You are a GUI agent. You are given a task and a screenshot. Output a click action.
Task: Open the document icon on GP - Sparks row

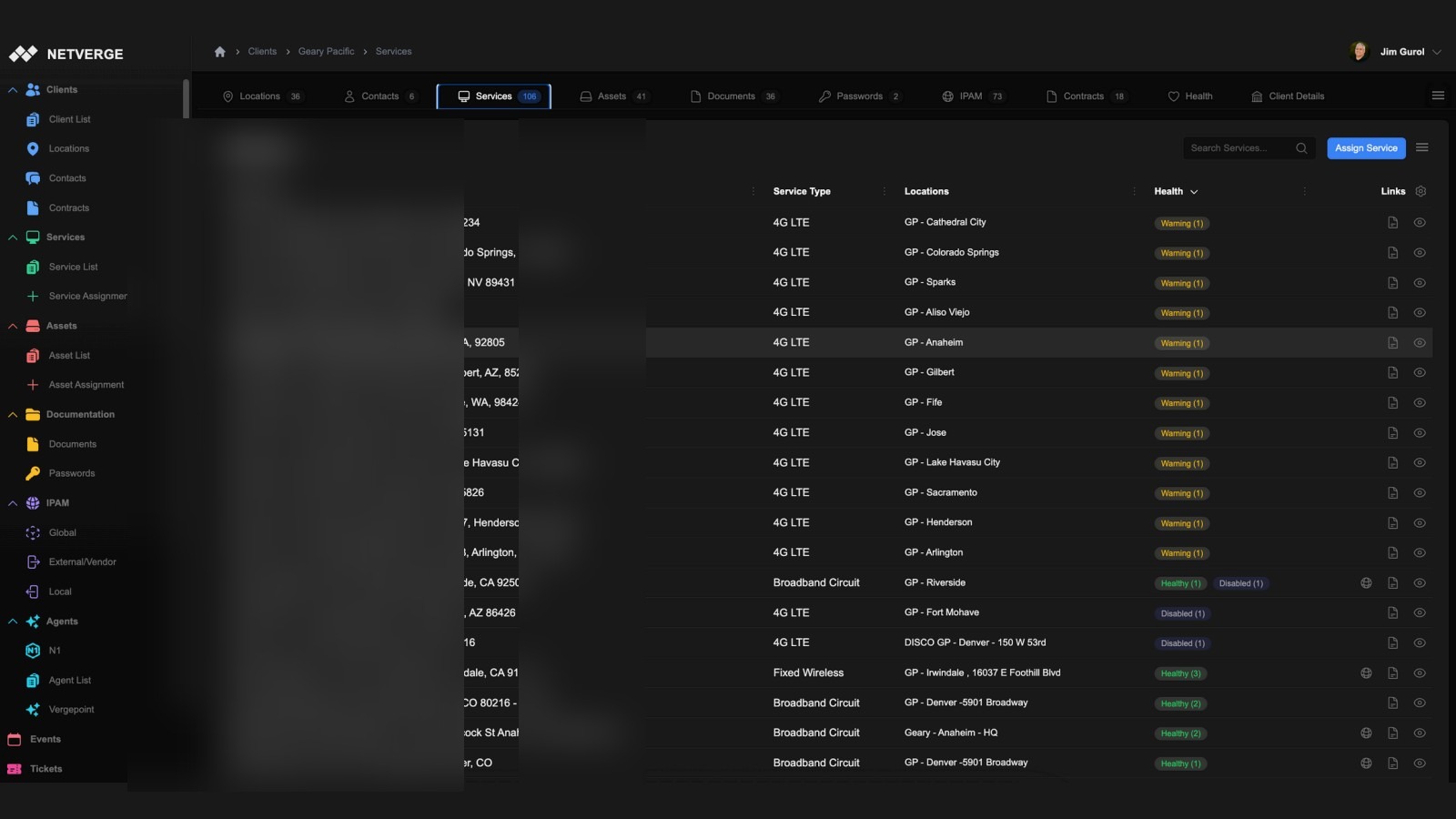coord(1392,283)
